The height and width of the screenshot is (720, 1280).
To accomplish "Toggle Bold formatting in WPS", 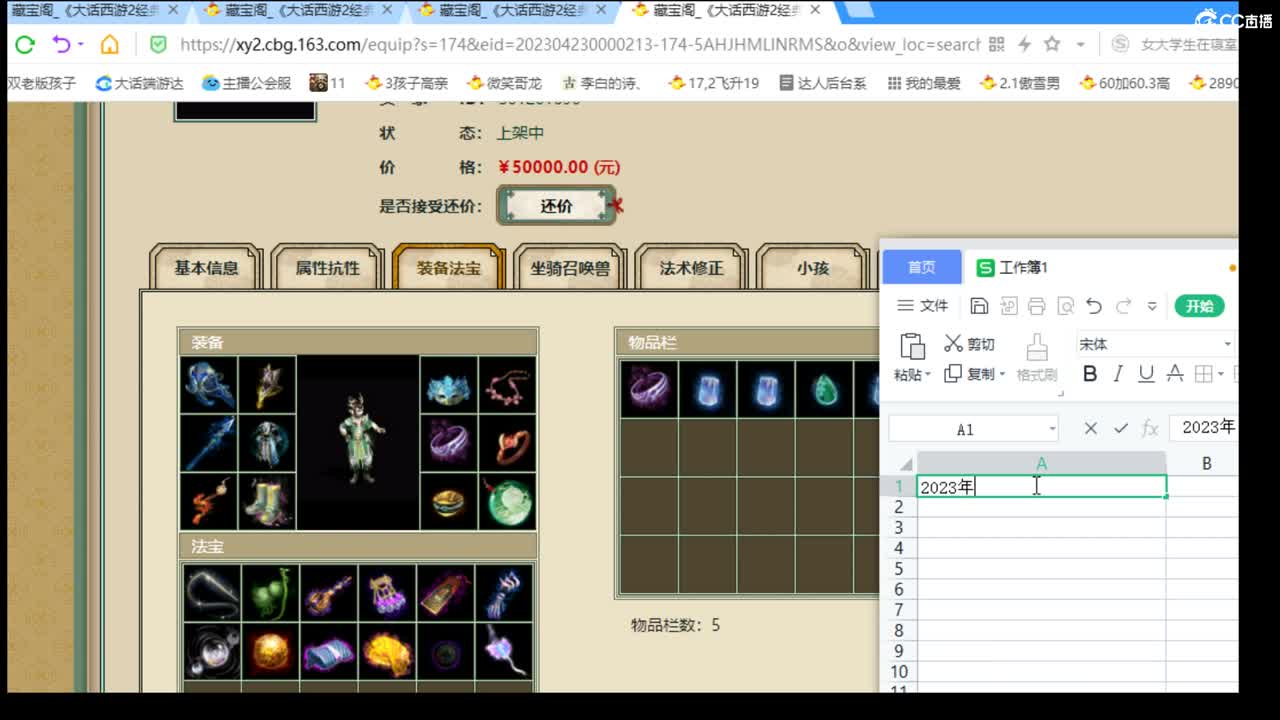I will click(x=1090, y=373).
